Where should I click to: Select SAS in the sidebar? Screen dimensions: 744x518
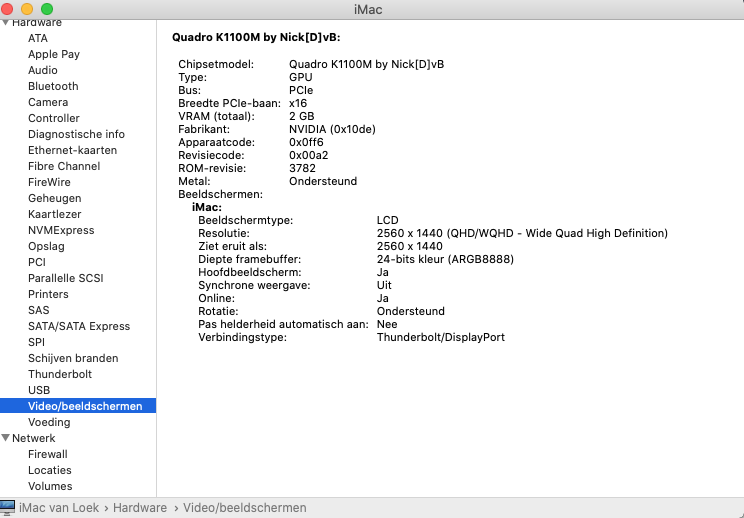click(38, 310)
